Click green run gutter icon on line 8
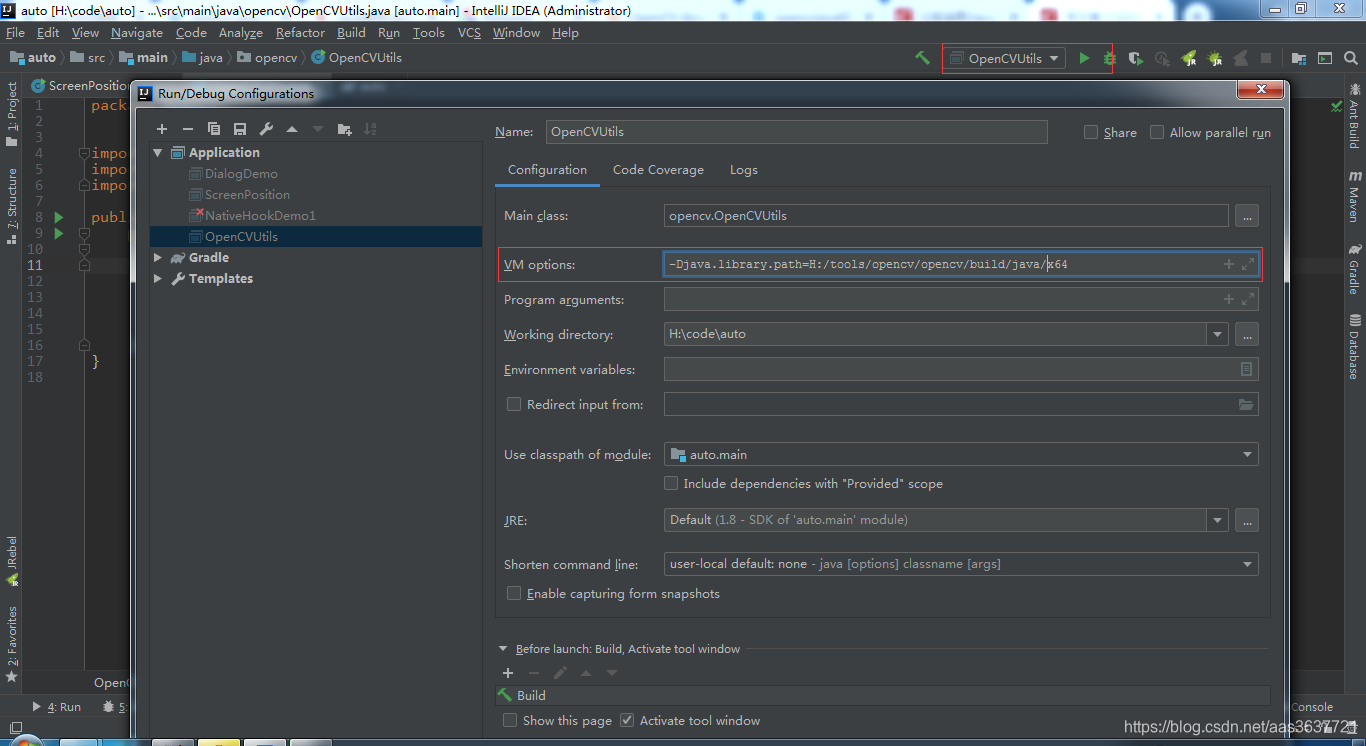The image size is (1366, 746). (x=59, y=217)
